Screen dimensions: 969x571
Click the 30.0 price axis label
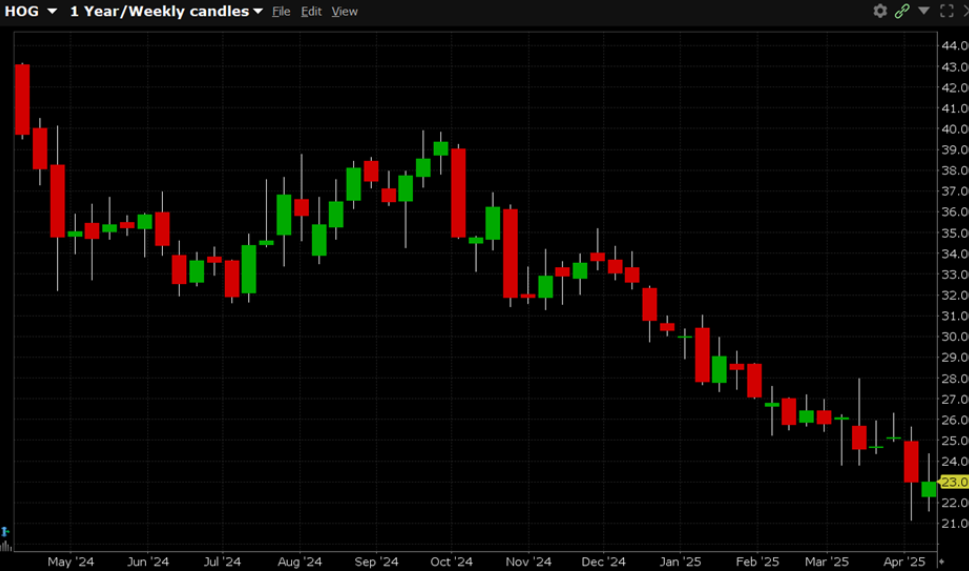coord(955,336)
